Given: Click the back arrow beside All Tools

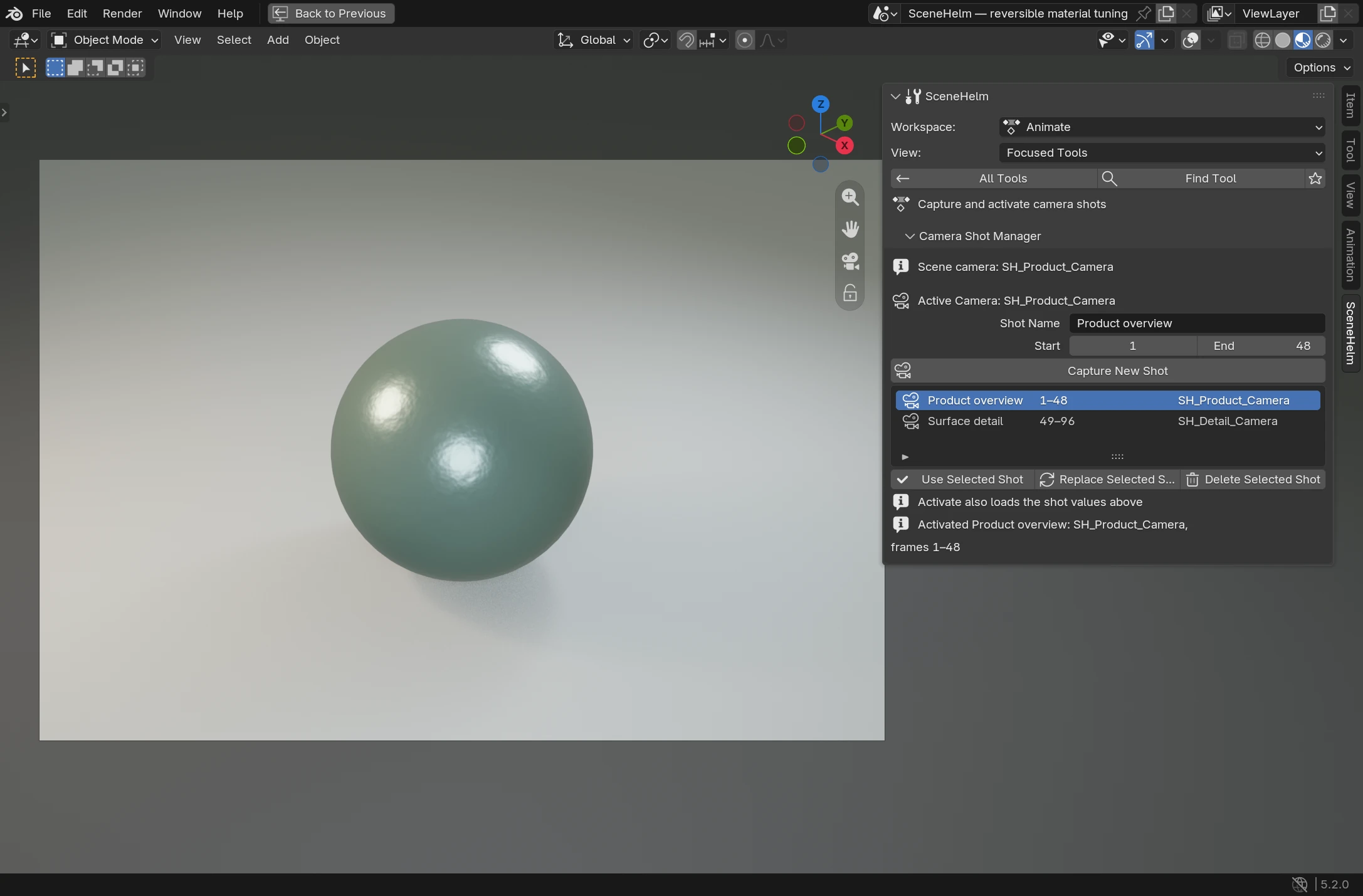Looking at the screenshot, I should 903,179.
